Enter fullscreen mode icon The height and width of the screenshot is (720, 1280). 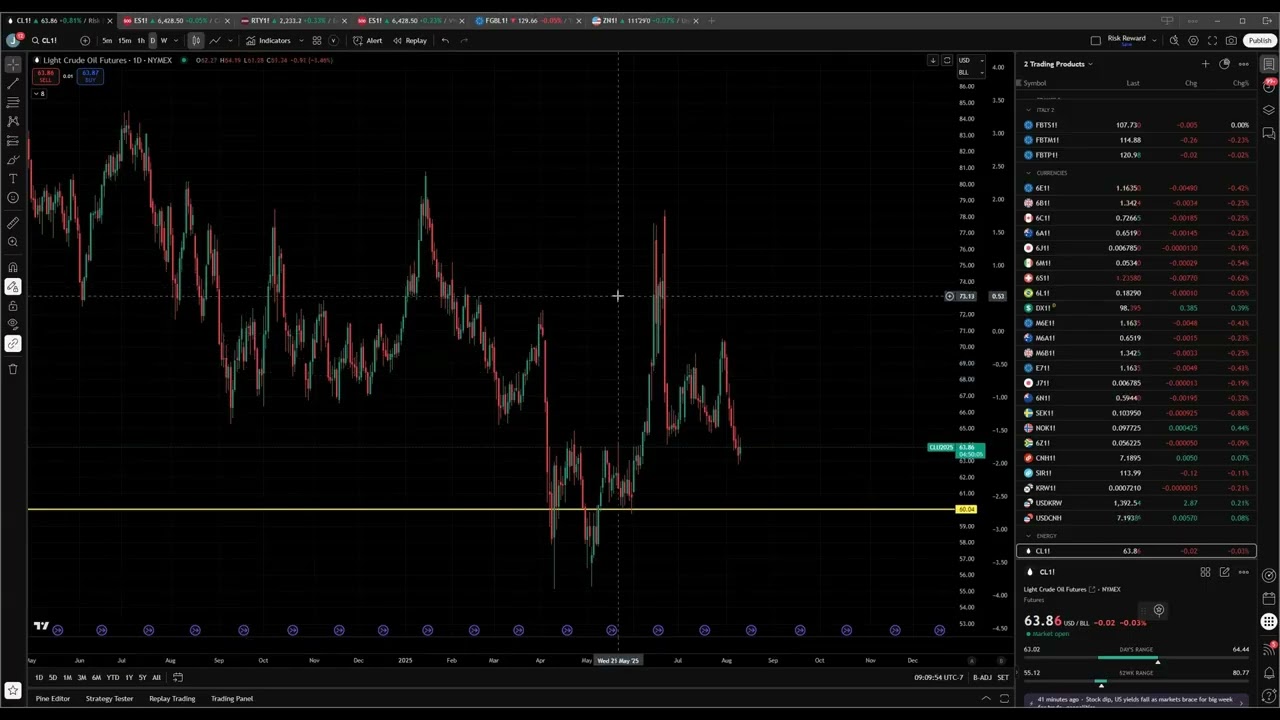1212,41
